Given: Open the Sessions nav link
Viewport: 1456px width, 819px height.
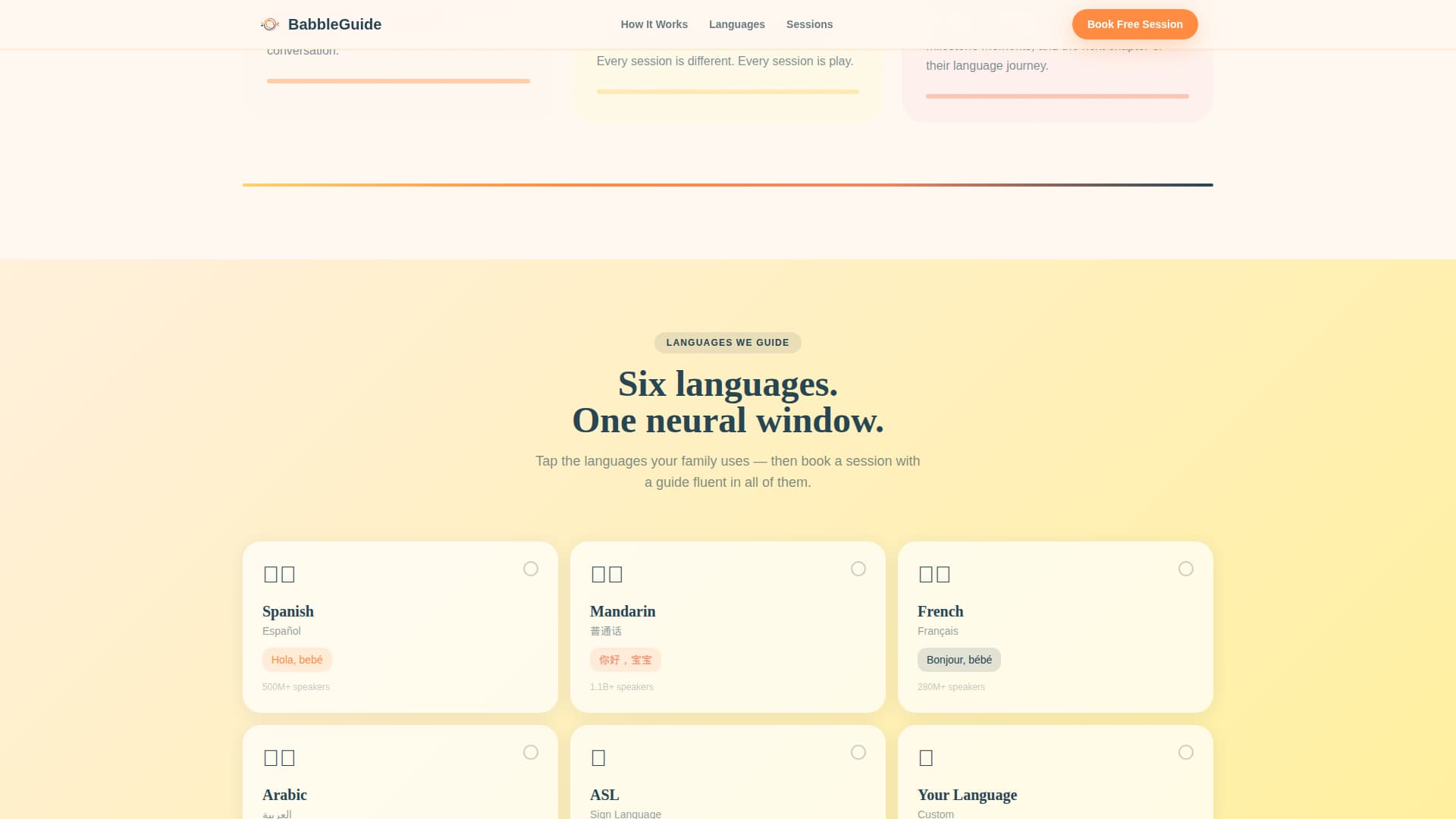Looking at the screenshot, I should click(x=809, y=24).
